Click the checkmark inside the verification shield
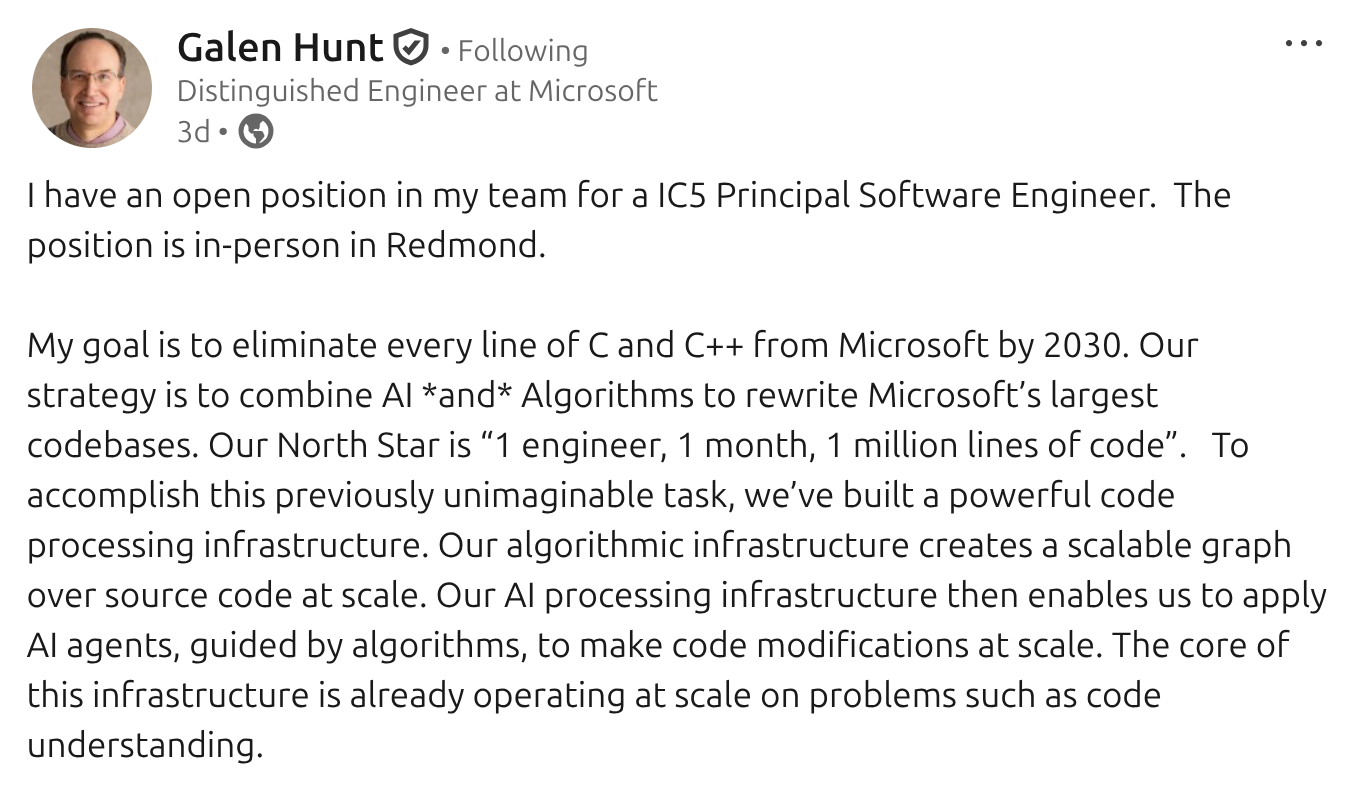This screenshot has height=789, width=1368. 410,45
